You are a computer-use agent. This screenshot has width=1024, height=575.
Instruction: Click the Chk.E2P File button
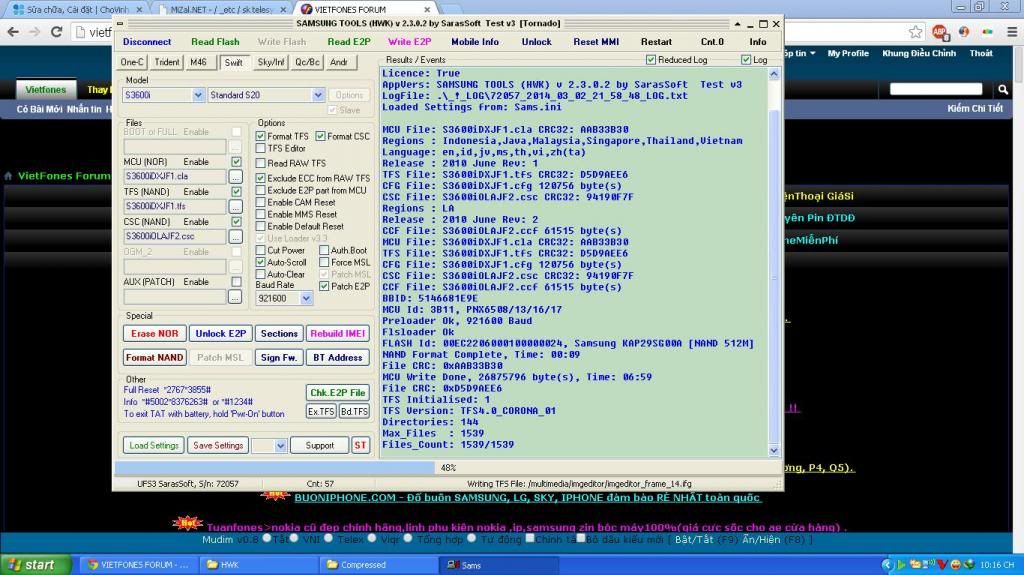(338, 393)
